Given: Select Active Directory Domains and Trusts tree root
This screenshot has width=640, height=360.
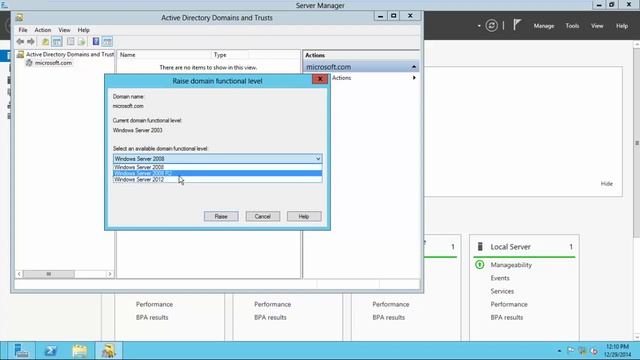Looking at the screenshot, I should click(x=70, y=54).
